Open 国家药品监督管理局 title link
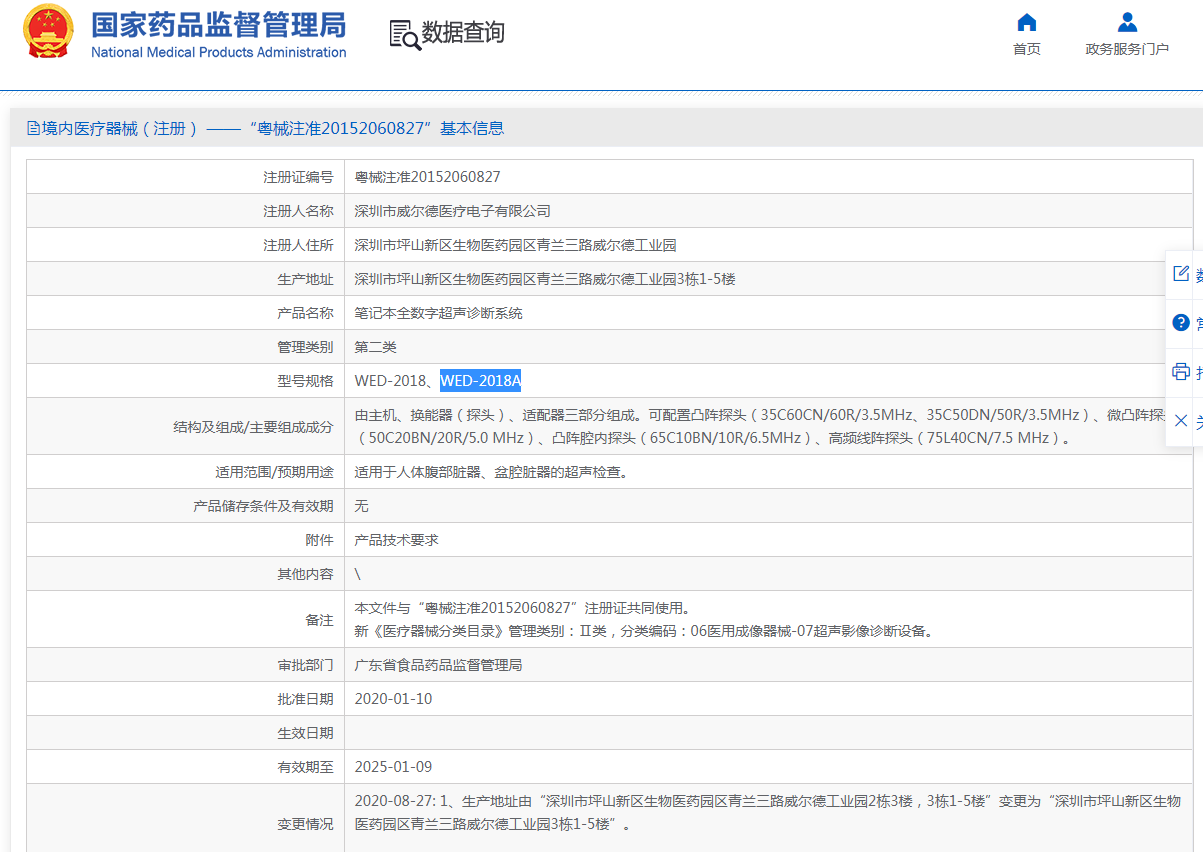This screenshot has width=1203, height=852. pyautogui.click(x=218, y=24)
